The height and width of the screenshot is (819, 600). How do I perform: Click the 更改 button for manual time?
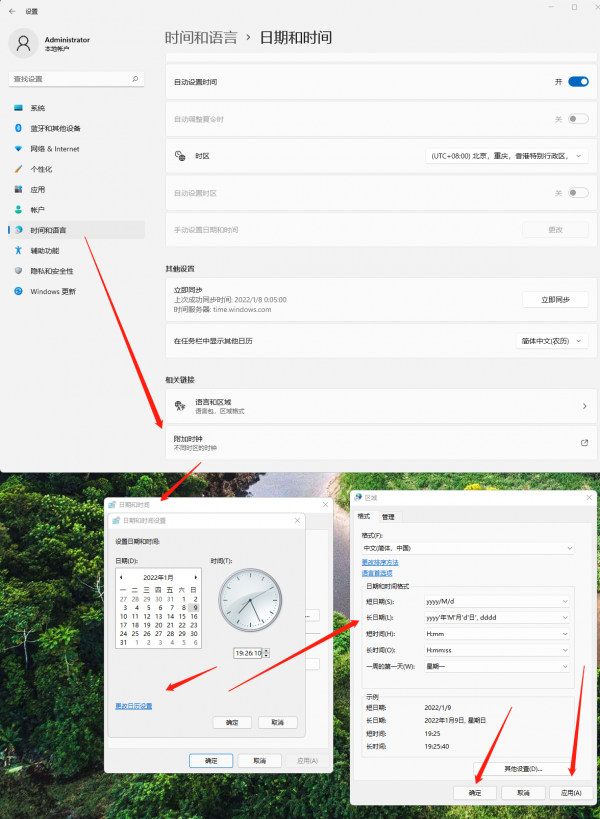(x=555, y=230)
